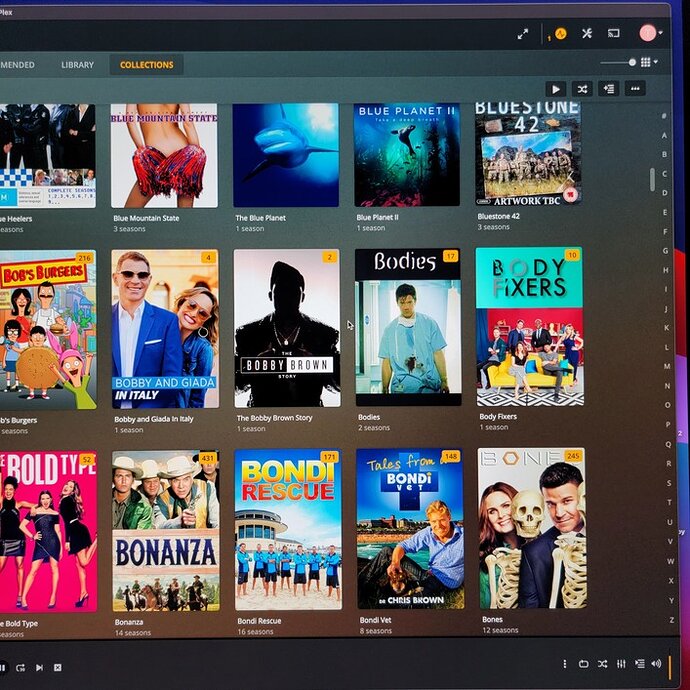
Task: Jump to # in alphabet index
Action: [x=664, y=116]
